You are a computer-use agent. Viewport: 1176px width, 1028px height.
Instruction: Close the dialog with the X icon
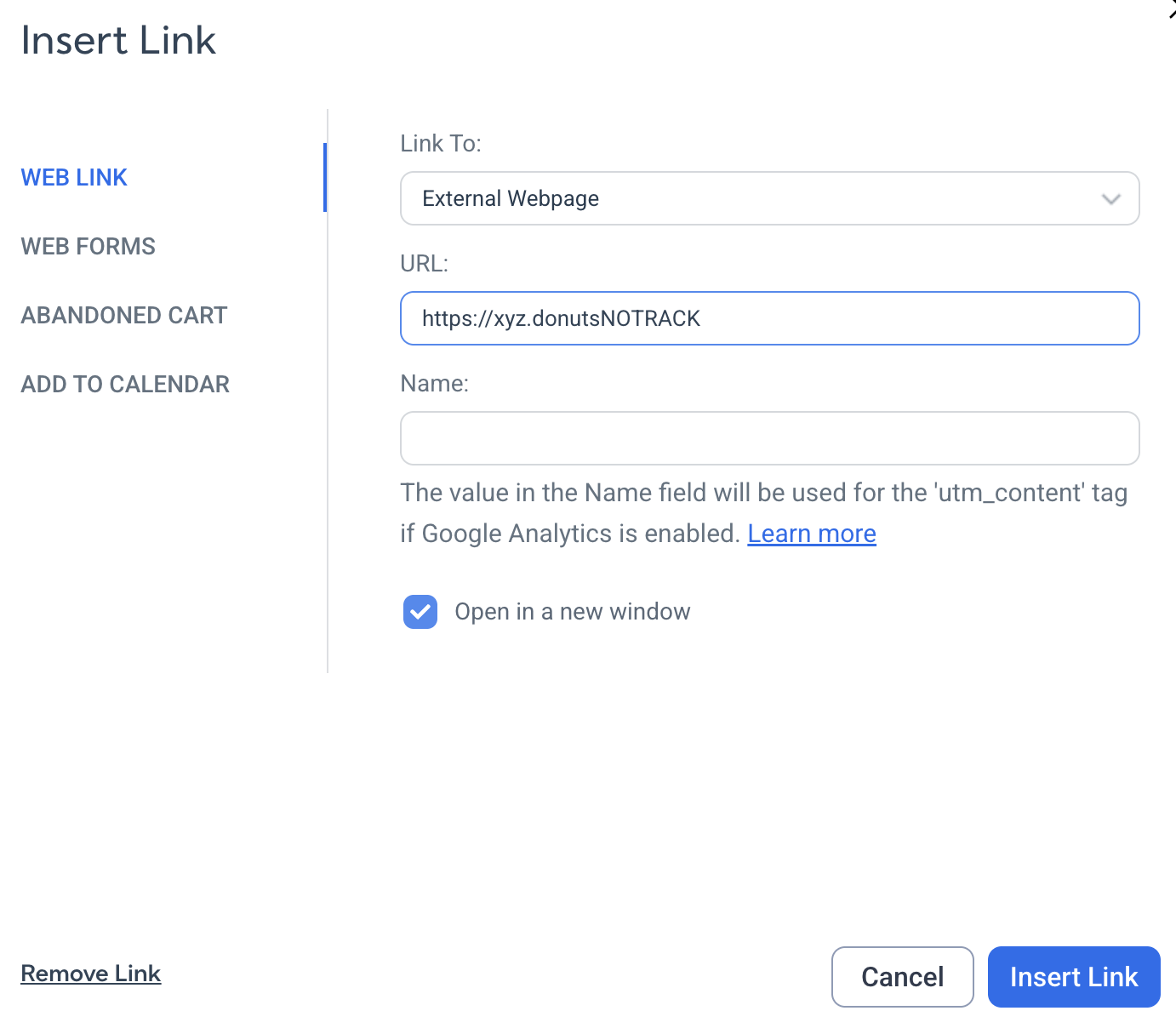click(1172, 10)
